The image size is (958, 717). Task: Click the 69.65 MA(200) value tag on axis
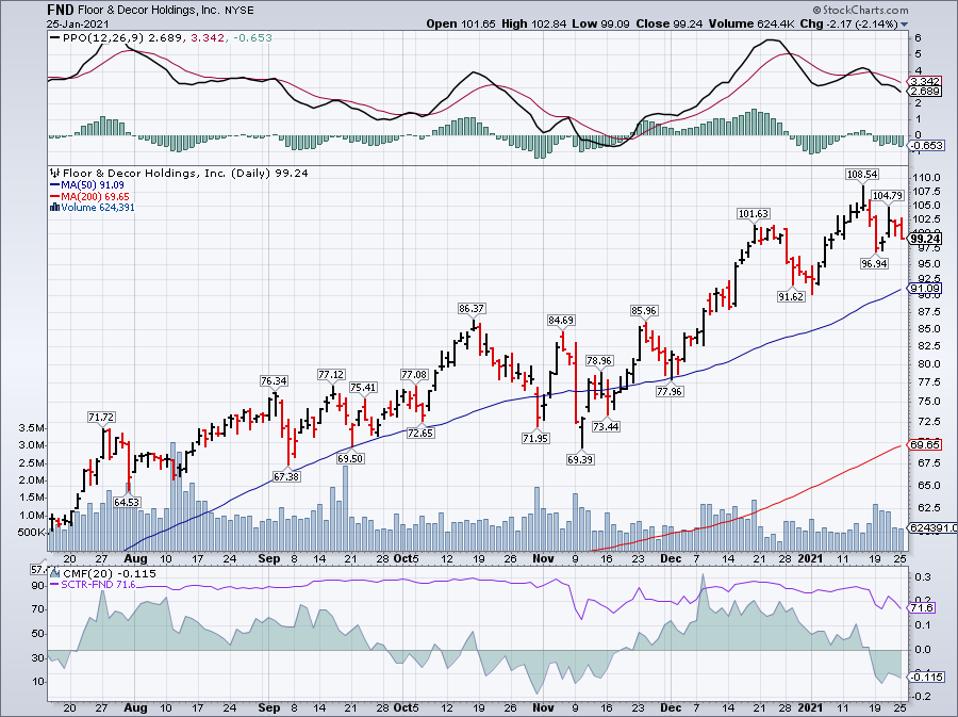(x=923, y=443)
